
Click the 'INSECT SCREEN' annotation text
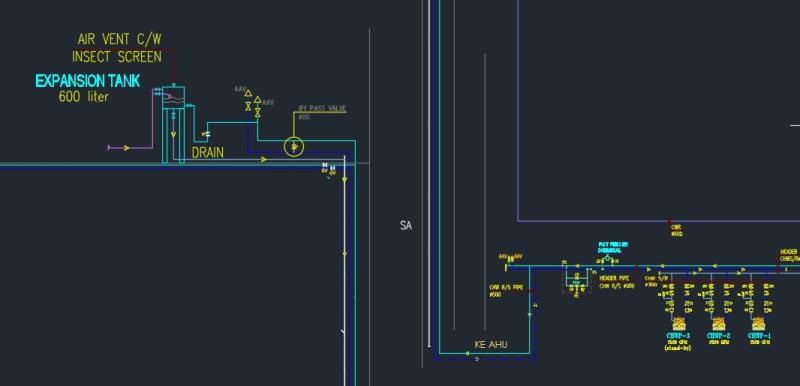tap(117, 57)
